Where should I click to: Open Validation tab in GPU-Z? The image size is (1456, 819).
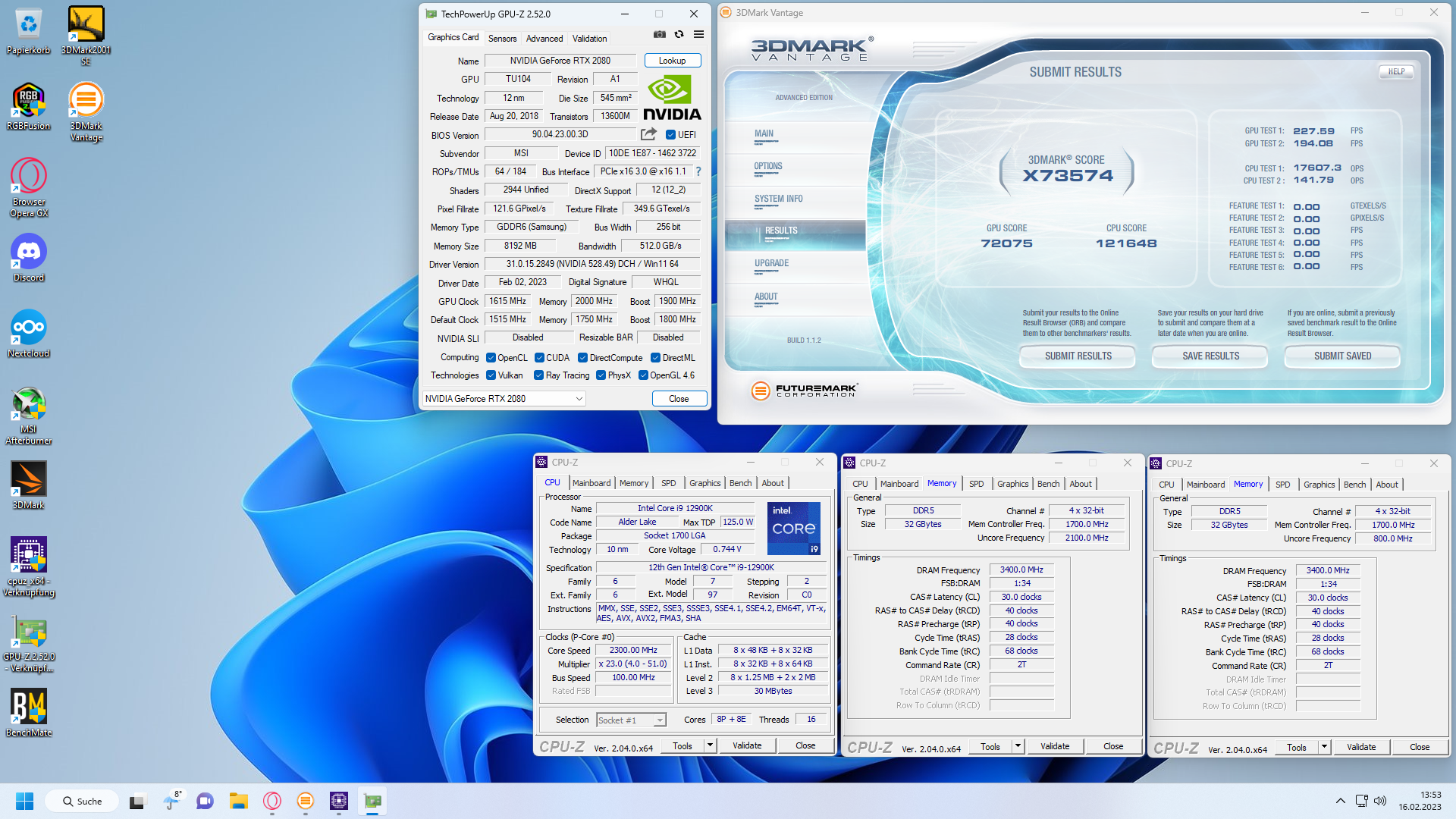589,39
